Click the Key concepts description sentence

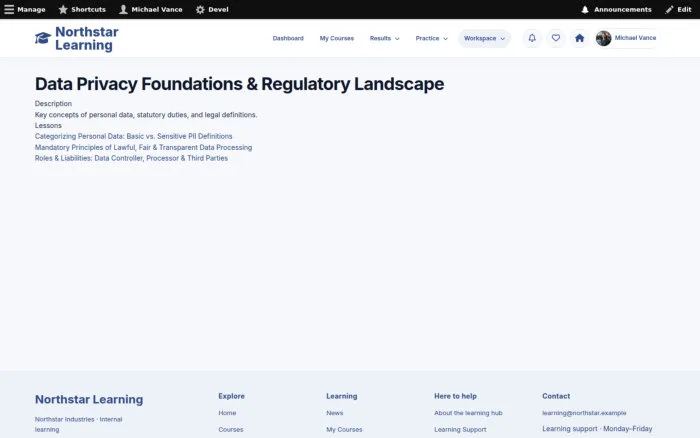146,115
